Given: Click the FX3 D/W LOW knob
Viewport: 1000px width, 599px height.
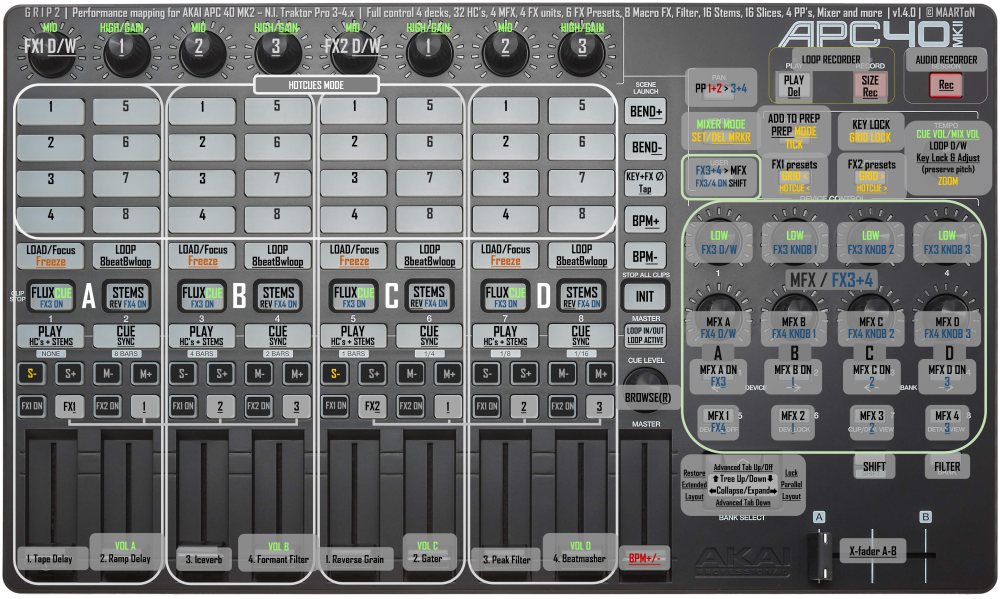Looking at the screenshot, I should [x=719, y=243].
